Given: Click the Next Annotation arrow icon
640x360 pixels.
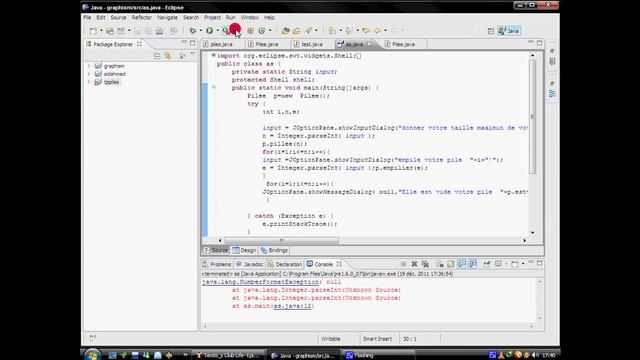Looking at the screenshot, I should [332, 31].
